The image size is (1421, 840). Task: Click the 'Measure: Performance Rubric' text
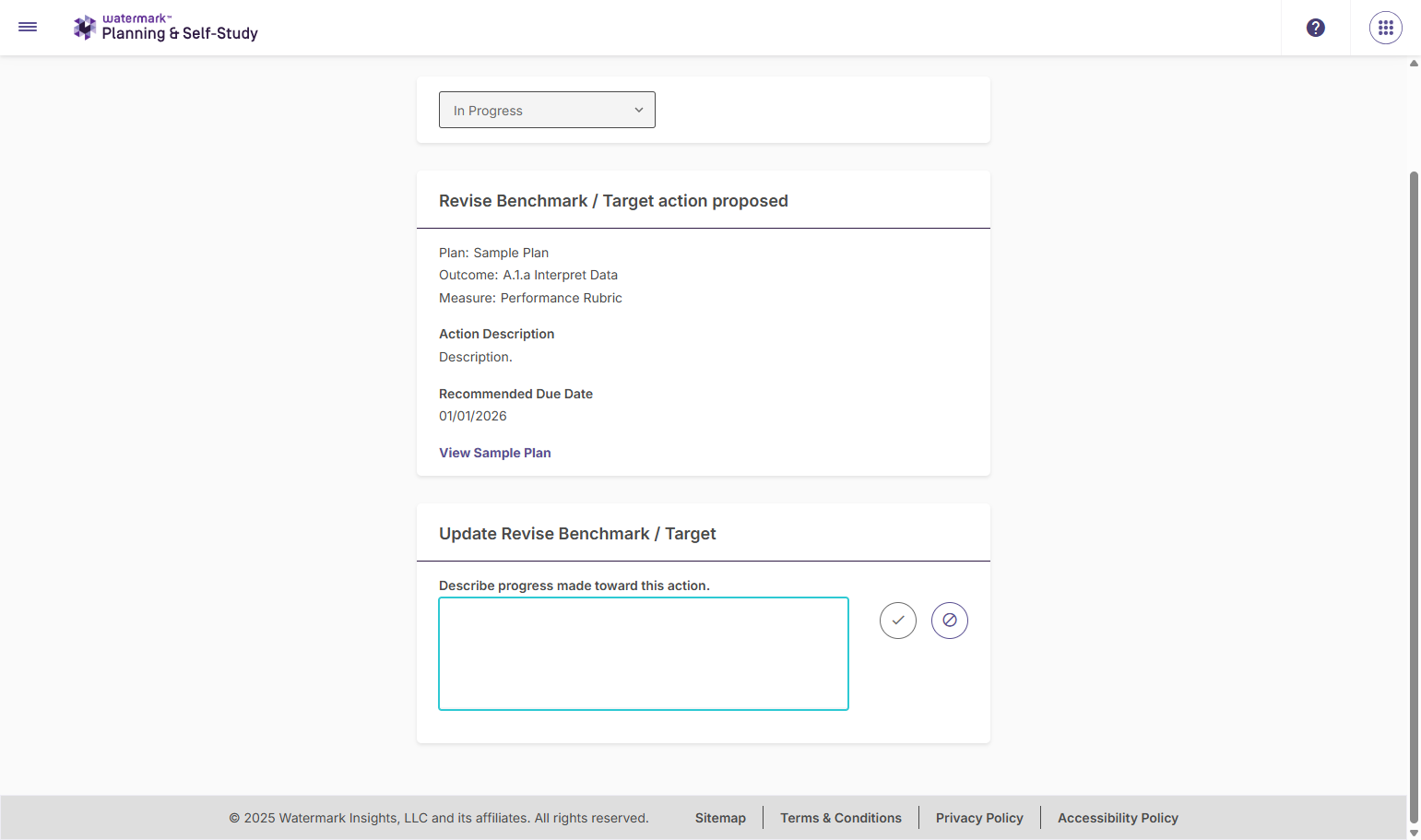click(x=530, y=298)
